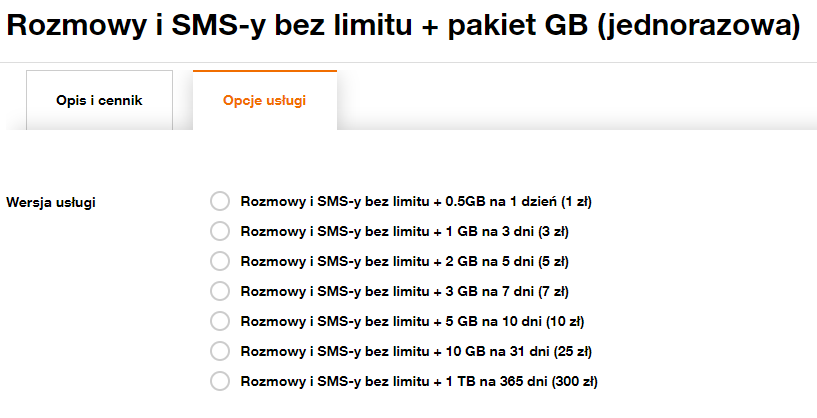The width and height of the screenshot is (817, 418).
Task: Click the word Rozmowy in the page heading
Action: click(71, 25)
